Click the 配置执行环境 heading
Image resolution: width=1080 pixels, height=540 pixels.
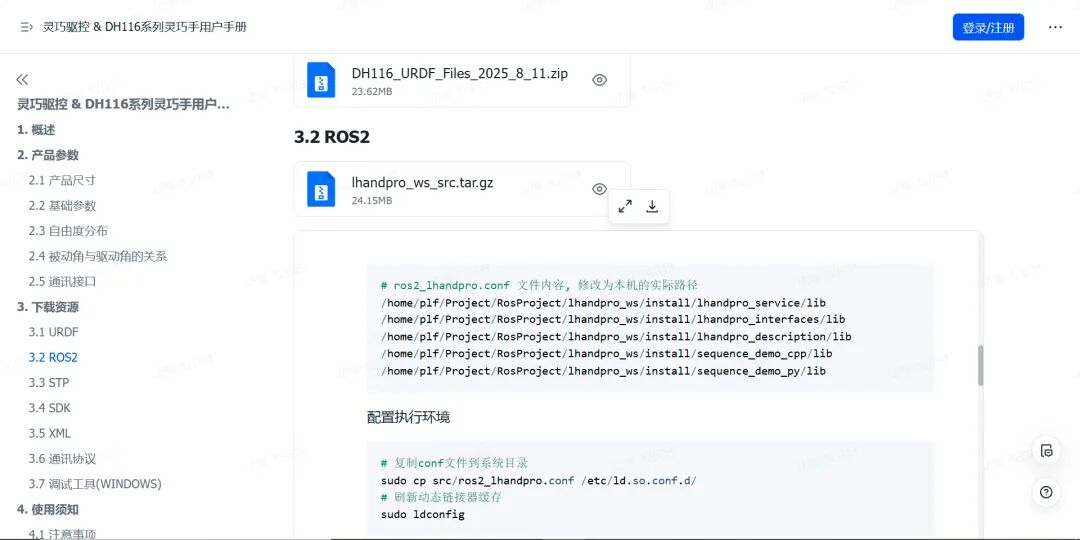pos(408,417)
